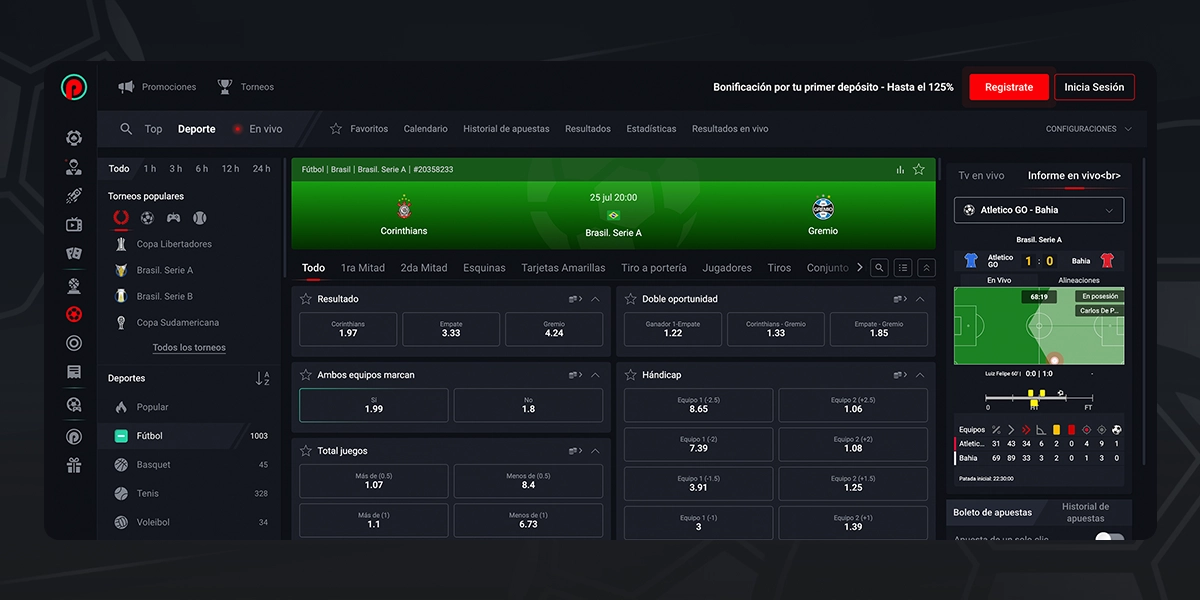Favorite the Hándicap market star
Image resolution: width=1200 pixels, height=600 pixels.
pos(631,375)
